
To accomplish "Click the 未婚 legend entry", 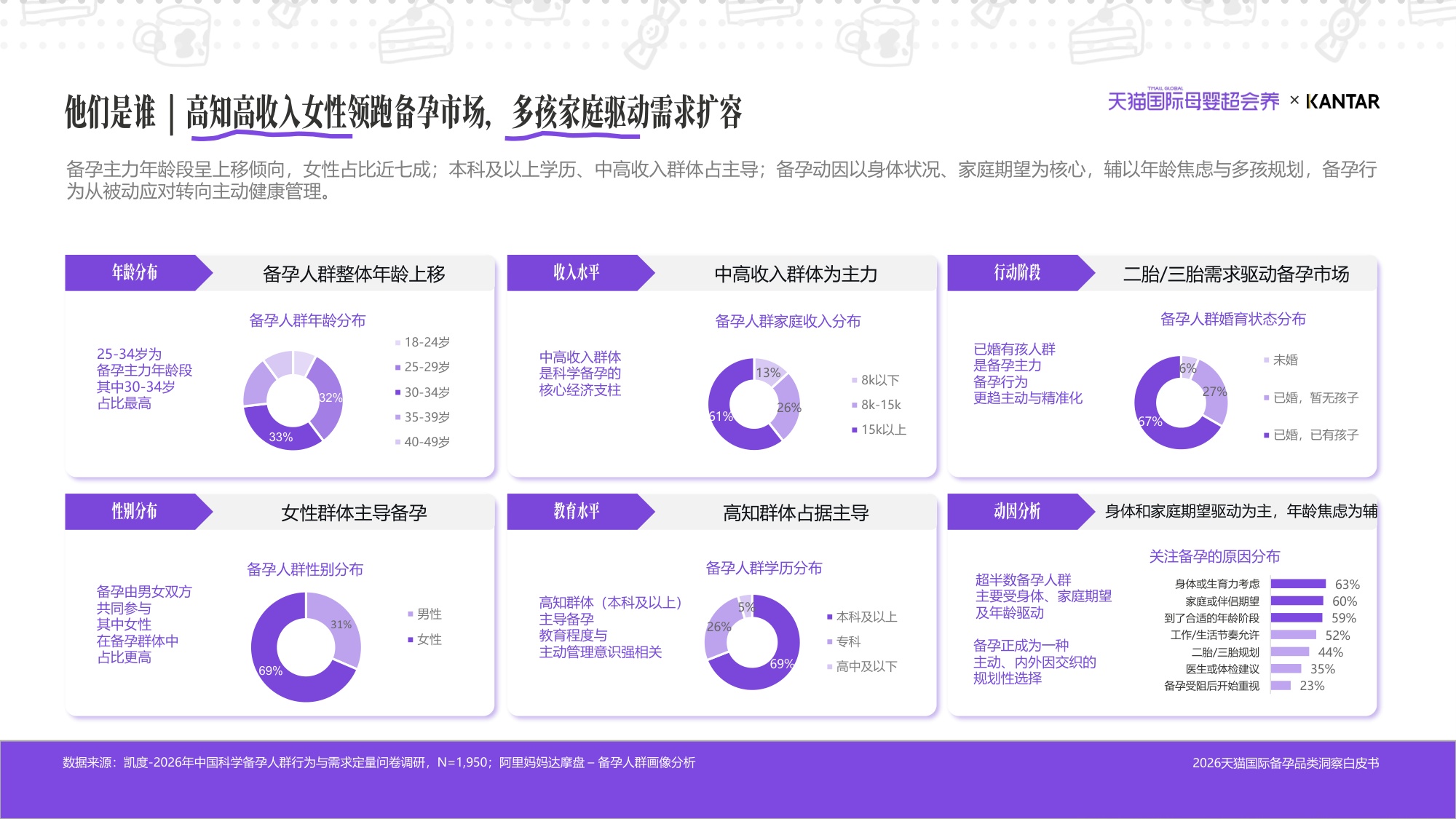I will pos(1281,360).
